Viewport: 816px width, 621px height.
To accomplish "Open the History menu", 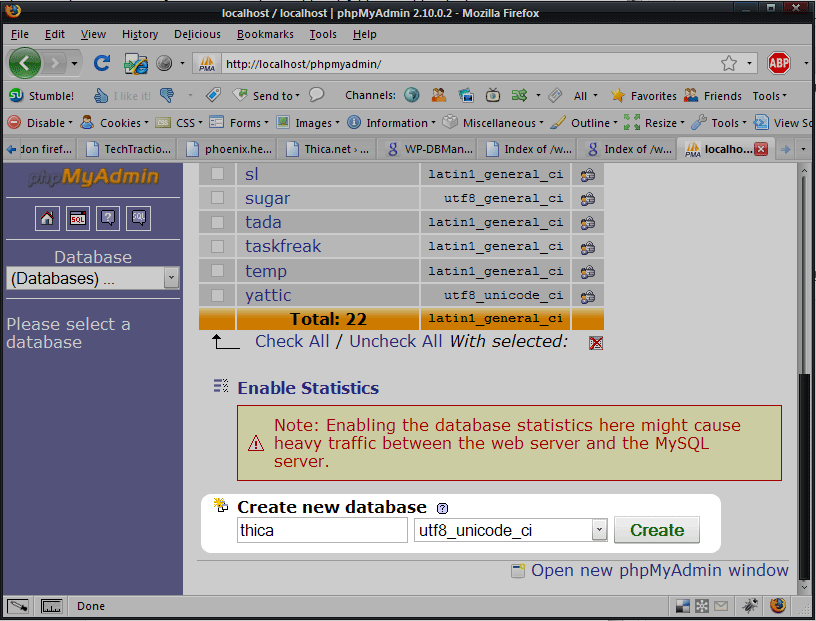I will 140,34.
